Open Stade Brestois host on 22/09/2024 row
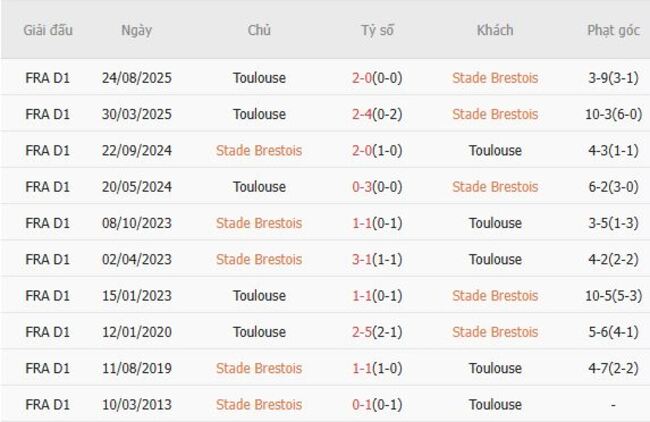The image size is (650, 422). tap(259, 150)
